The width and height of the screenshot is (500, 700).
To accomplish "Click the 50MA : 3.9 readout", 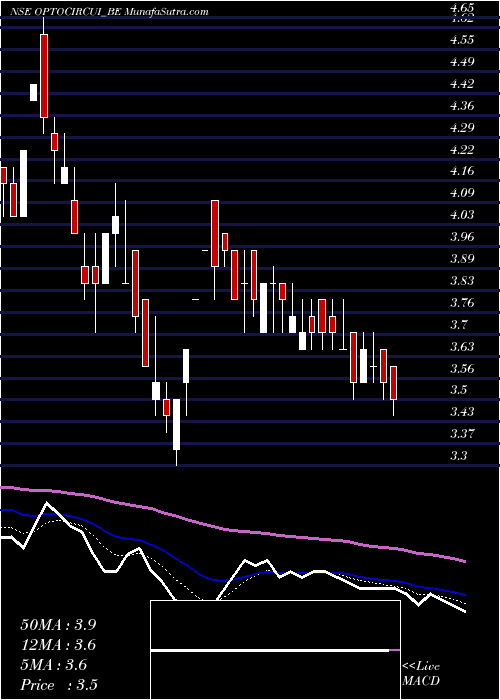I will pos(58,625).
